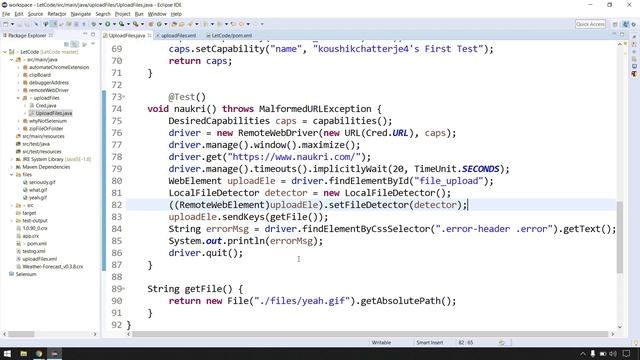Viewport: 640px width, 360px height.
Task: Click the green Run toolbar button
Action: click(108, 24)
